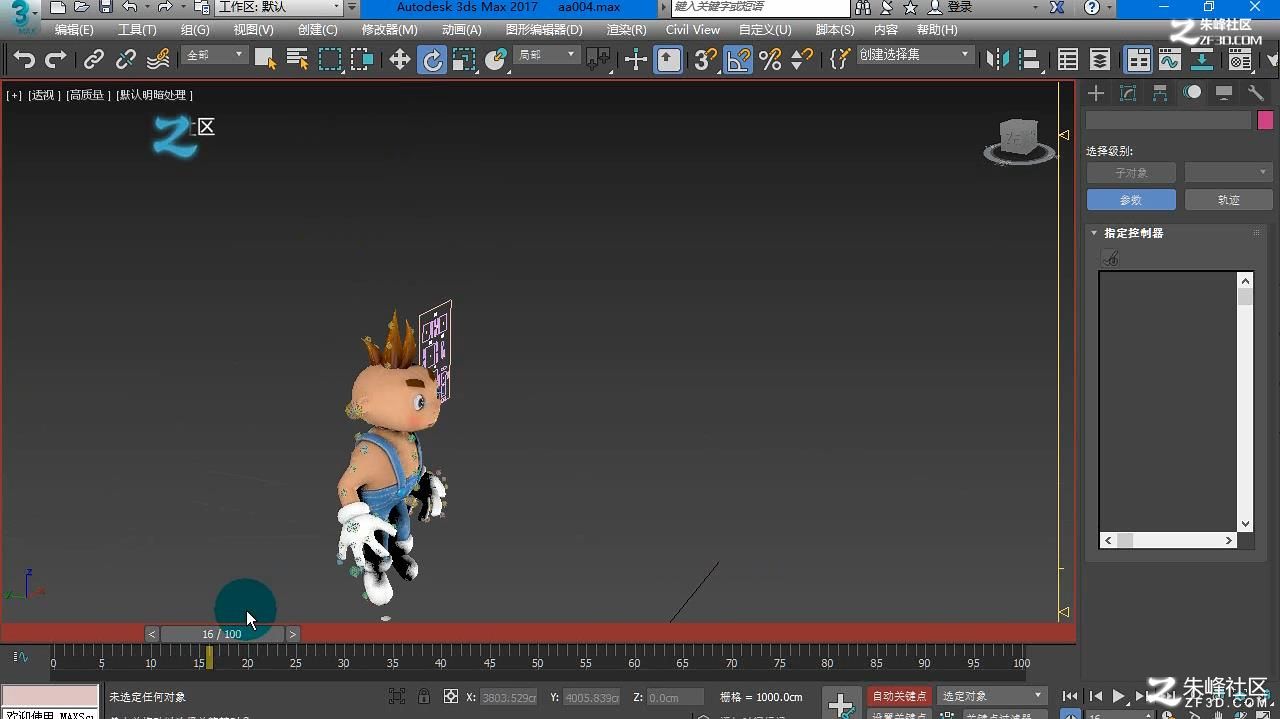Open the 修改器(M) menu
The image size is (1280, 719).
pos(390,30)
